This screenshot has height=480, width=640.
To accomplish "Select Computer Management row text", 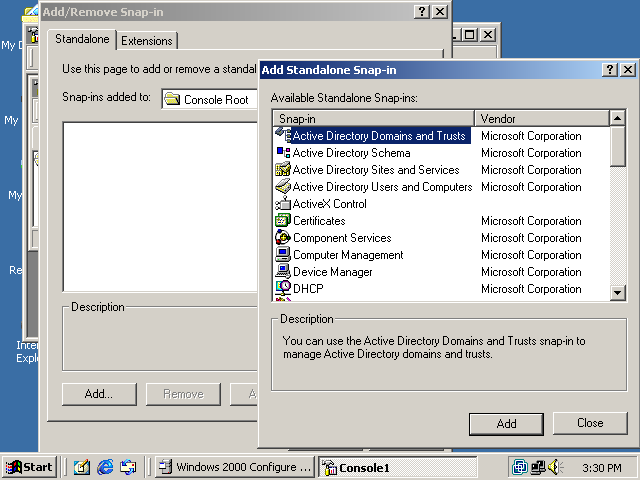I will point(348,255).
